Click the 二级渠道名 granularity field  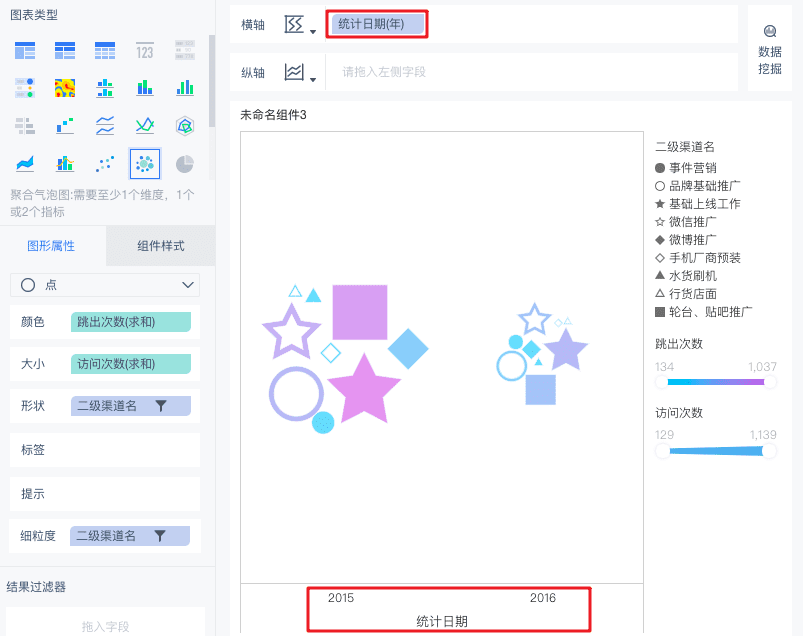[x=130, y=536]
